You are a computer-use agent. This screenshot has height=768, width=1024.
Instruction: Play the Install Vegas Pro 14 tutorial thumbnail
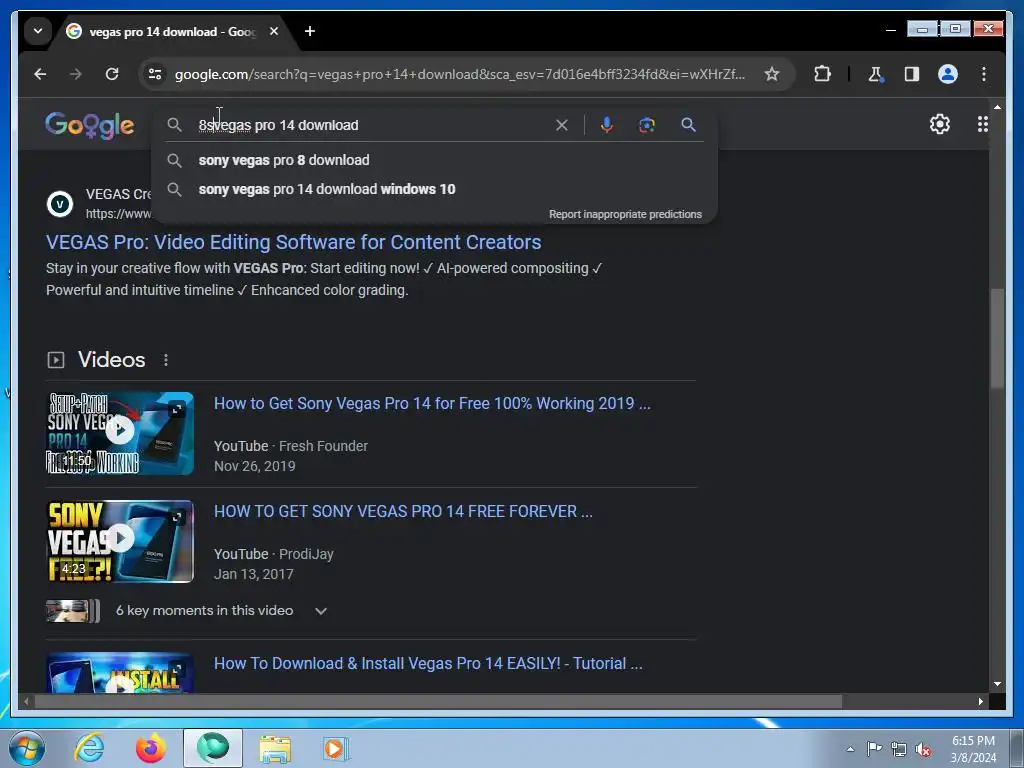pos(120,673)
